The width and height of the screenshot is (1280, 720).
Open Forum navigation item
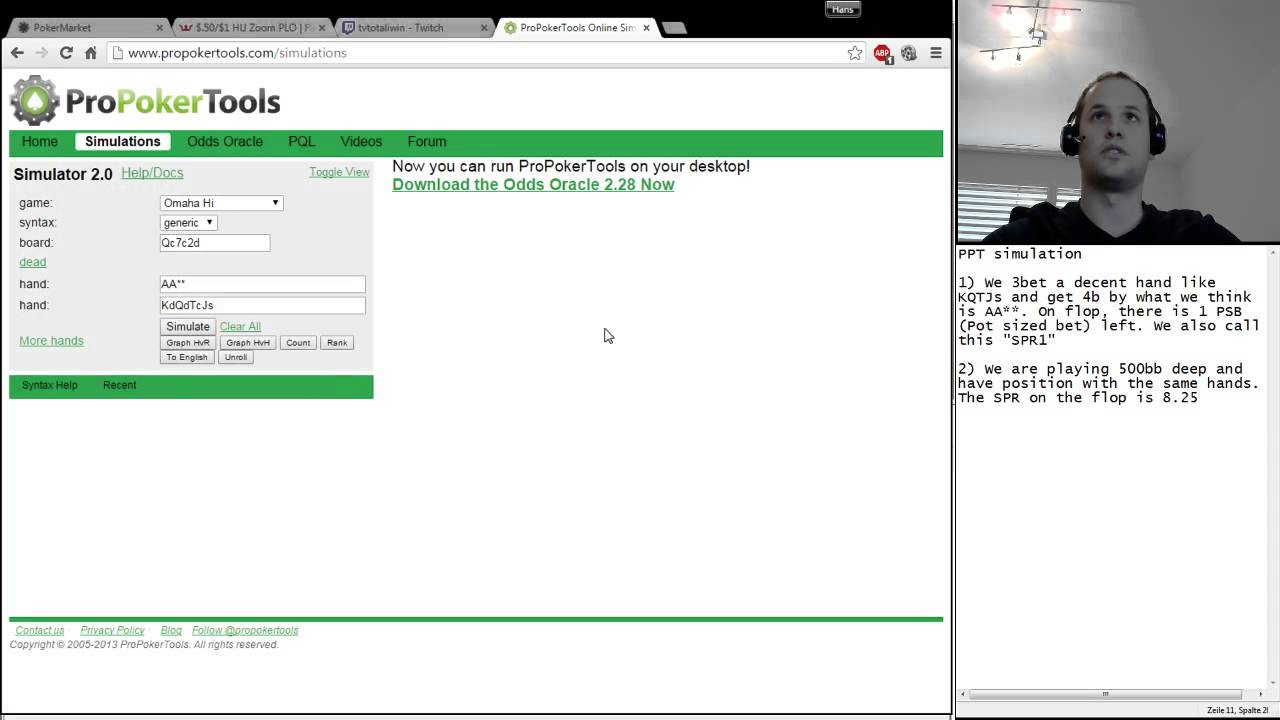point(427,142)
